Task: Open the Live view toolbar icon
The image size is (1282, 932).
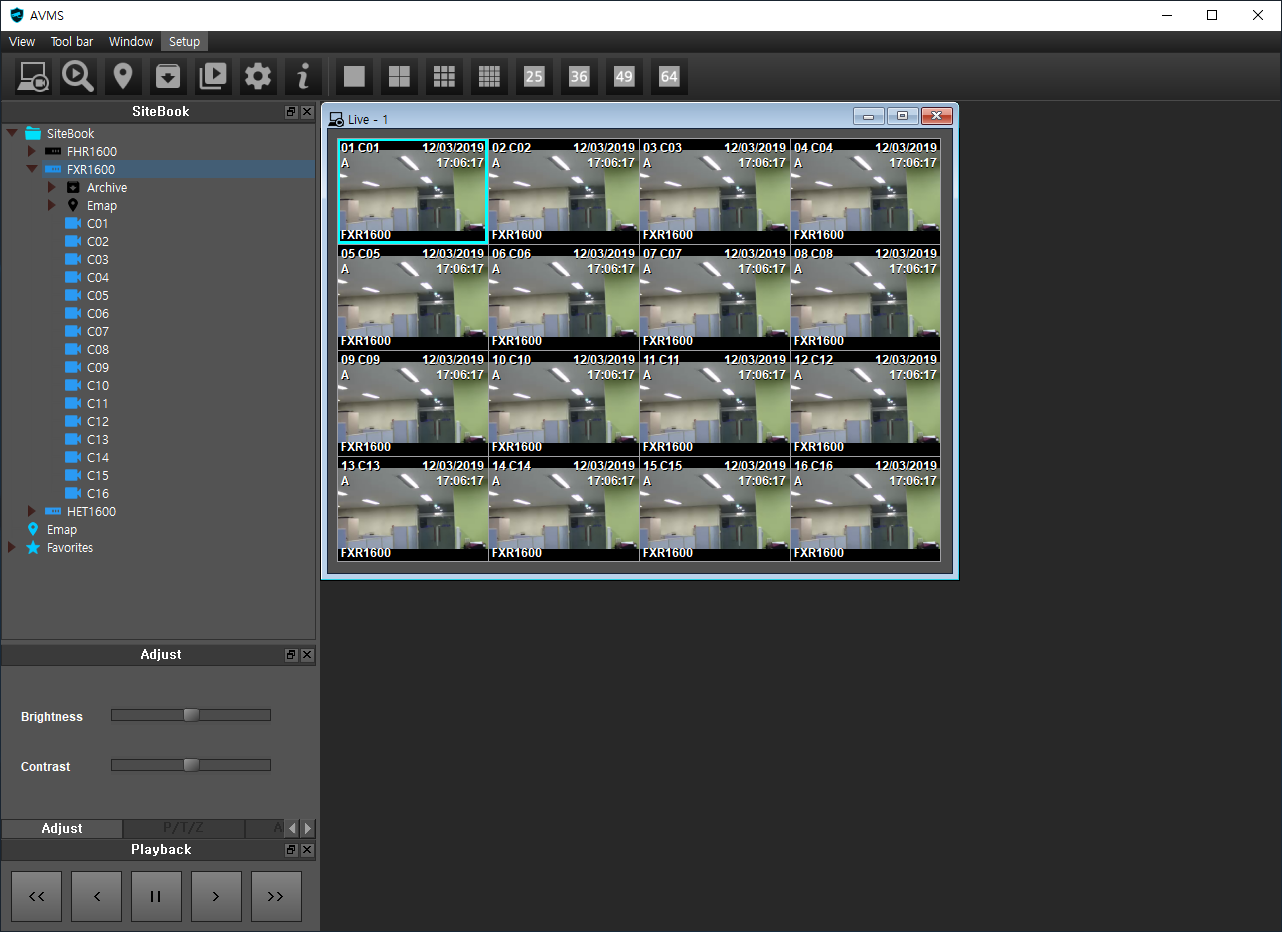Action: [x=34, y=77]
